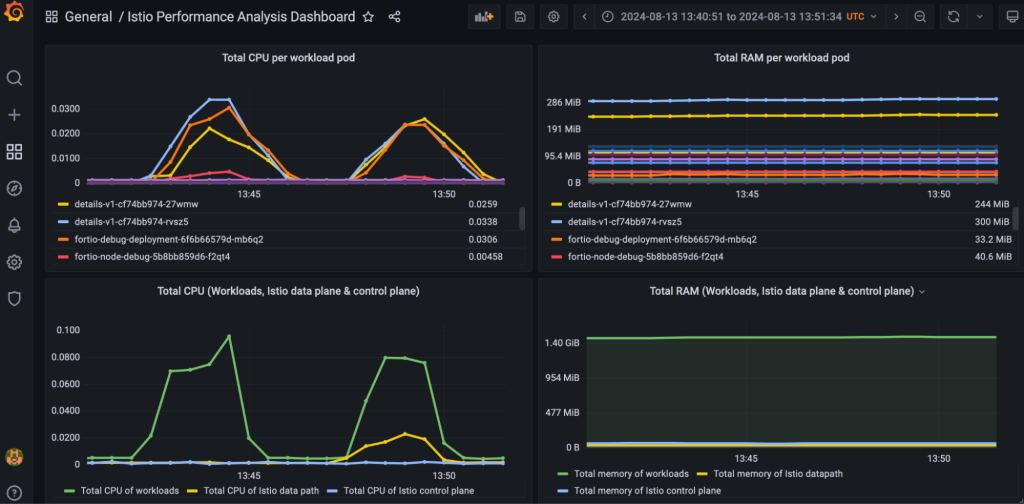This screenshot has height=504, width=1024.
Task: Open the Dashboards icon in sidebar
Action: point(14,152)
